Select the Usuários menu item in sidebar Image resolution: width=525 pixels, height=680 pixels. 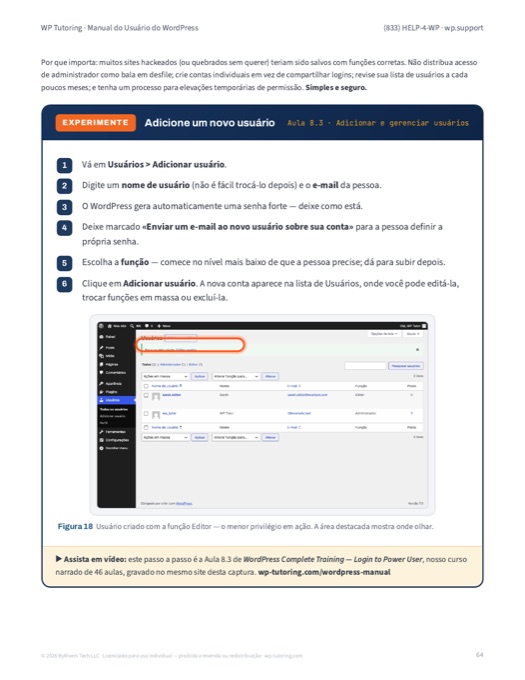(116, 400)
